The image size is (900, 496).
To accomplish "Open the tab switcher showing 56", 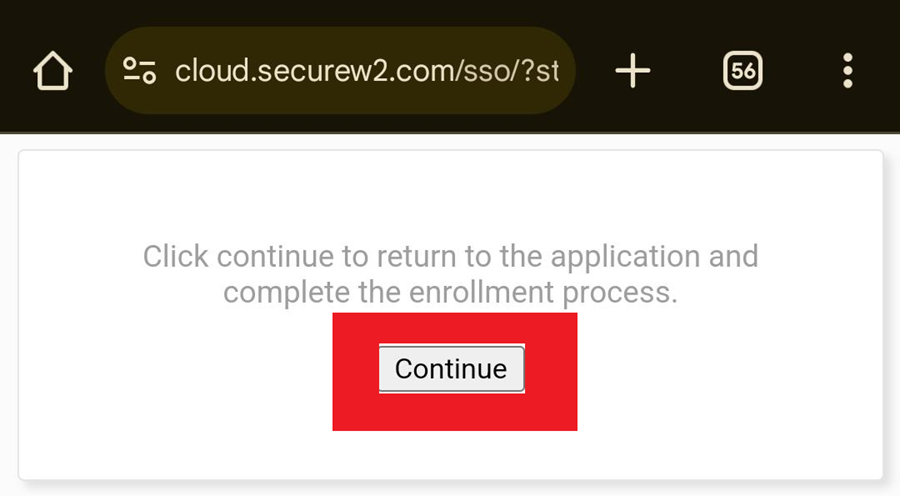I will pyautogui.click(x=742, y=71).
